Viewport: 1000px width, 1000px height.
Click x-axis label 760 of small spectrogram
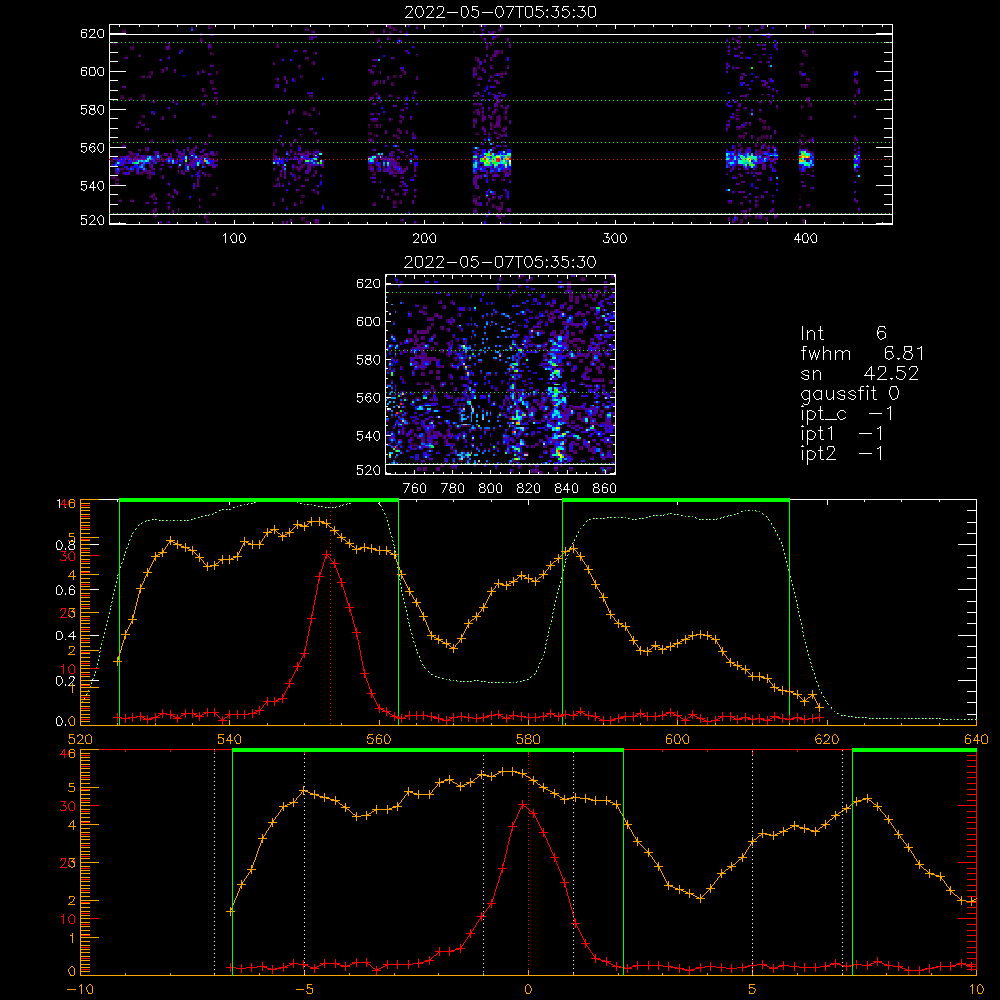pos(415,488)
